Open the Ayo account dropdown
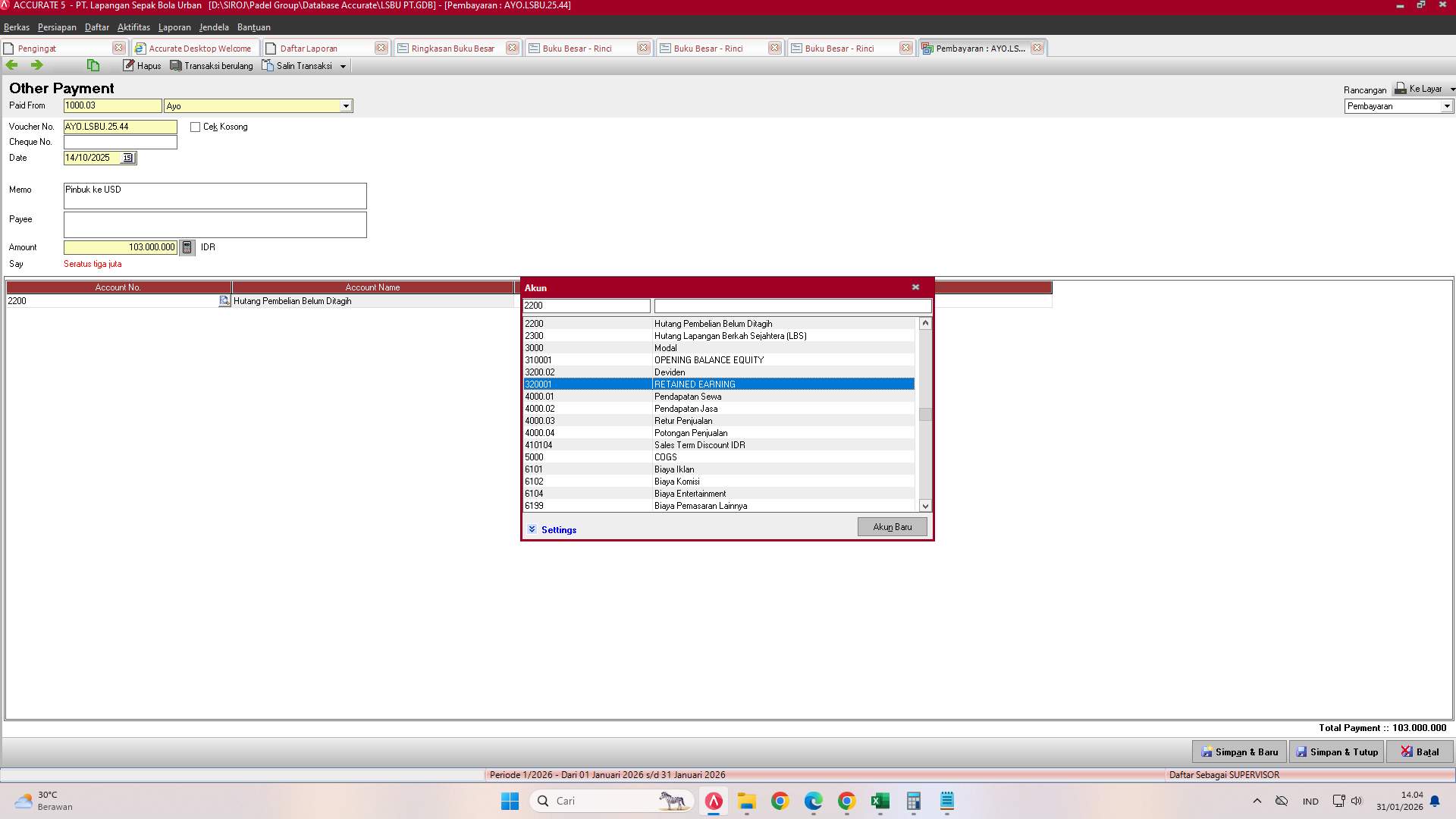1456x819 pixels. click(347, 105)
